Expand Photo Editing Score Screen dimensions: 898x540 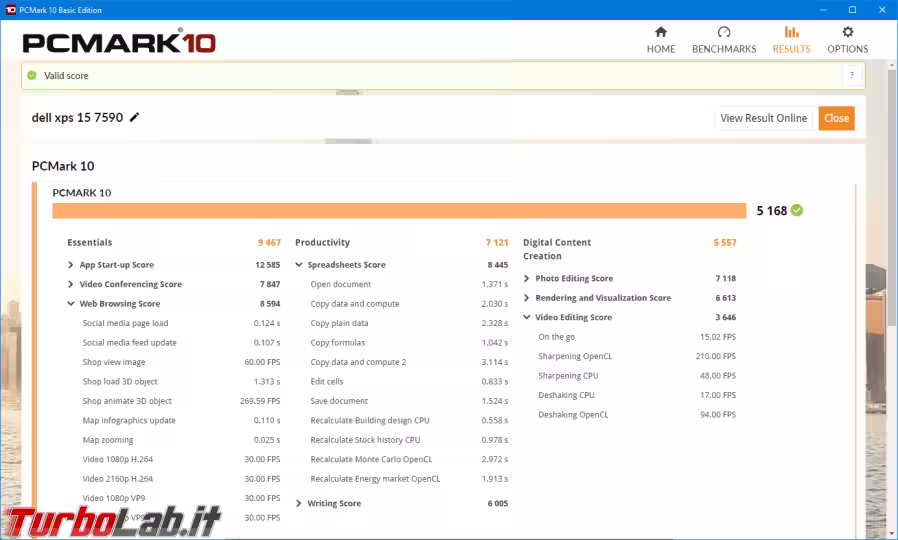(526, 278)
